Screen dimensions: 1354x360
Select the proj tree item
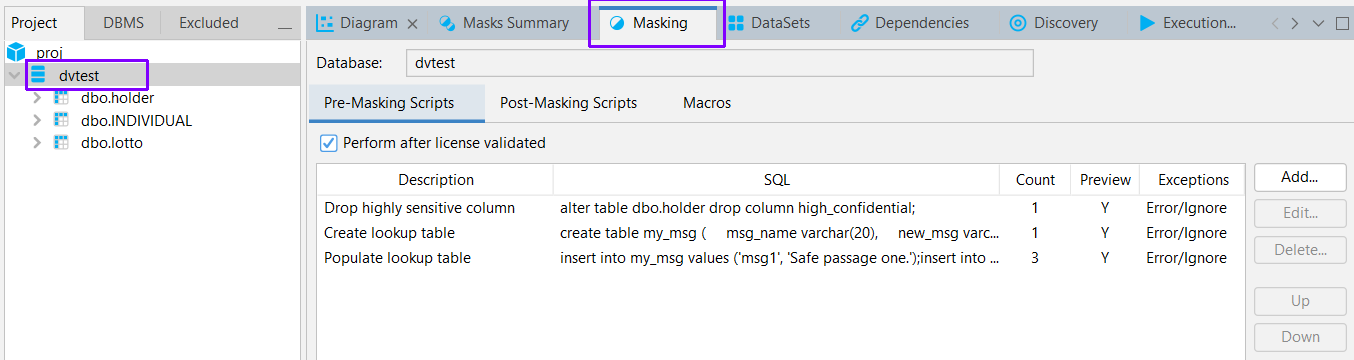coord(50,52)
